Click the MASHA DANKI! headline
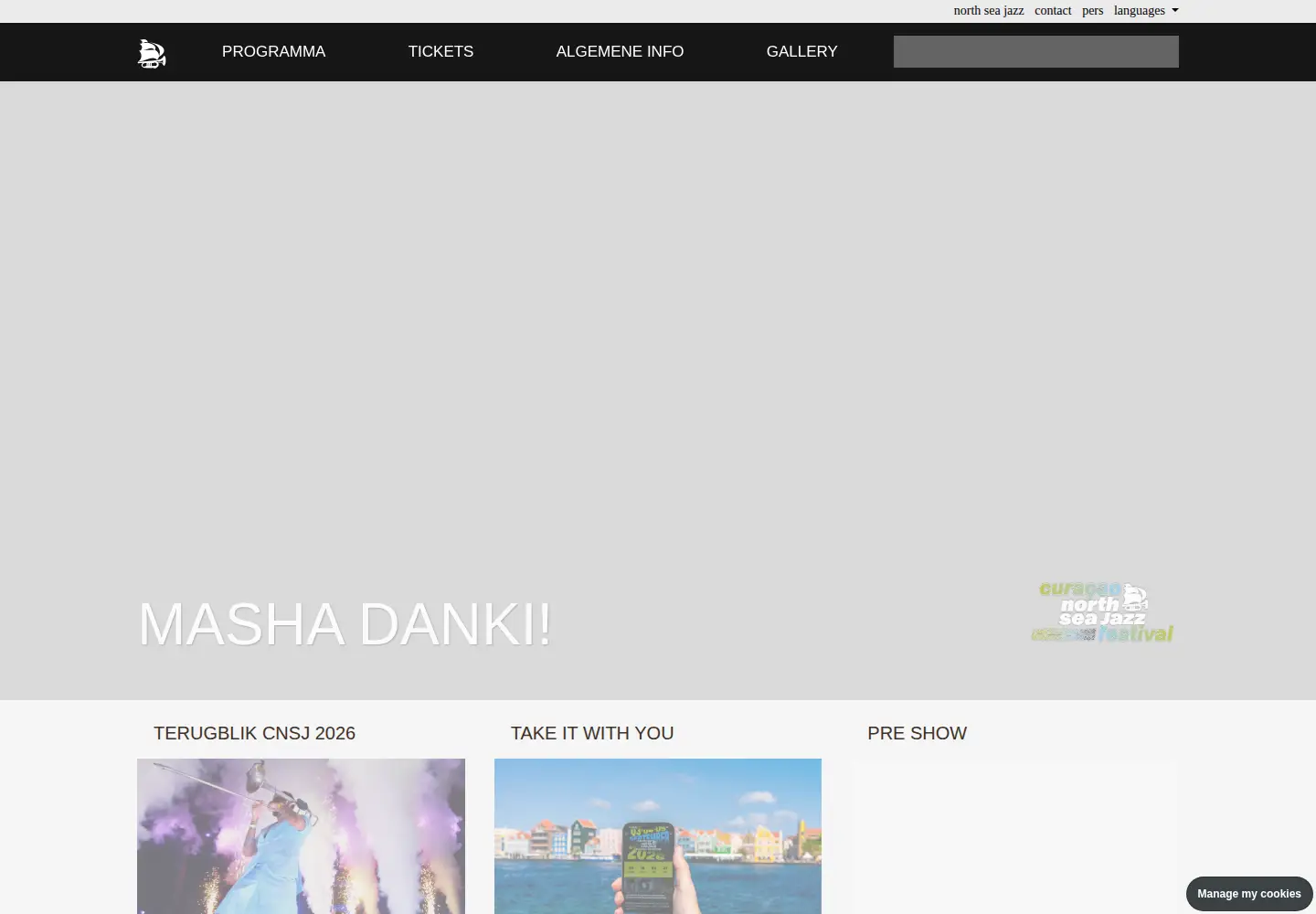The width and height of the screenshot is (1316, 914). click(x=345, y=625)
